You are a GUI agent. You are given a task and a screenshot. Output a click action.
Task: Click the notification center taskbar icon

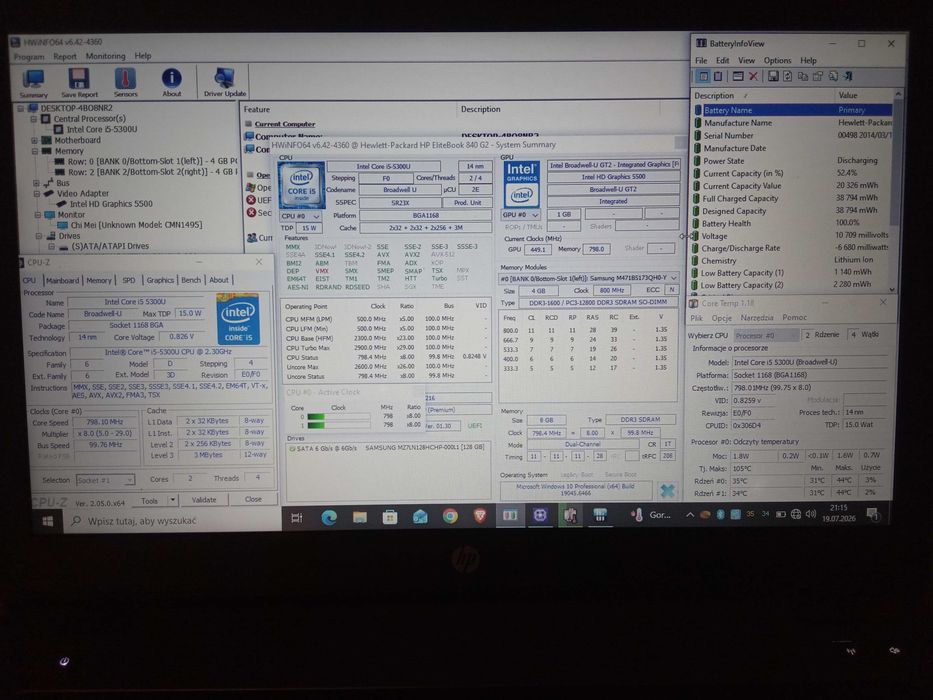[872, 512]
